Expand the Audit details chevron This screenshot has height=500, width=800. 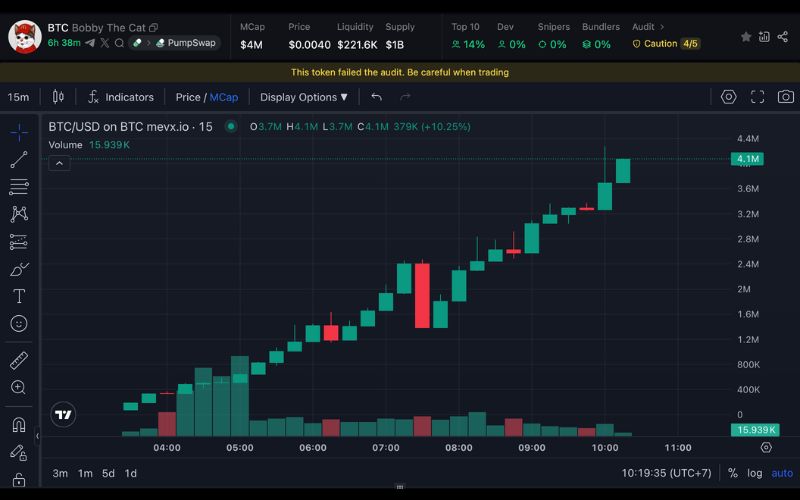coord(662,27)
